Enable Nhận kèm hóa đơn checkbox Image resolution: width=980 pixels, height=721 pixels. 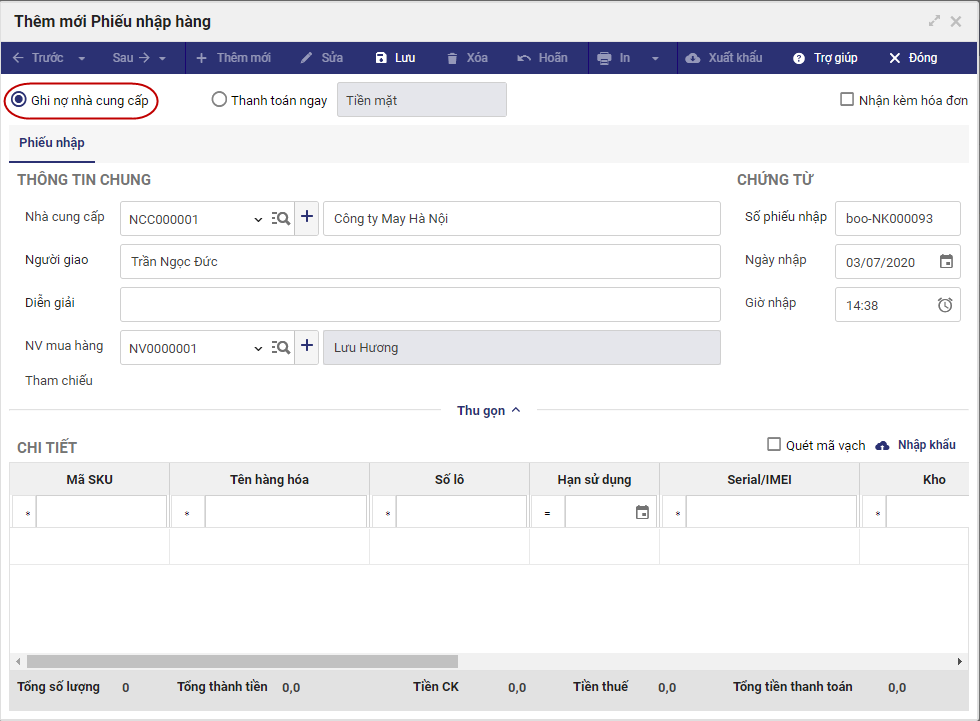[x=847, y=100]
